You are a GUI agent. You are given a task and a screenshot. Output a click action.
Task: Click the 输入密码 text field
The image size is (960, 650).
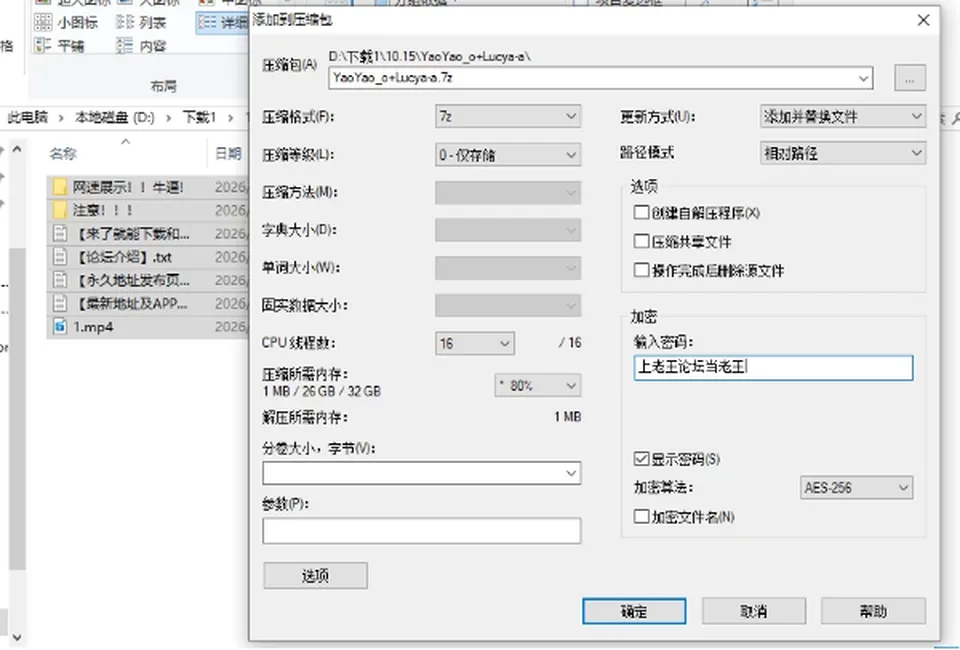click(773, 368)
